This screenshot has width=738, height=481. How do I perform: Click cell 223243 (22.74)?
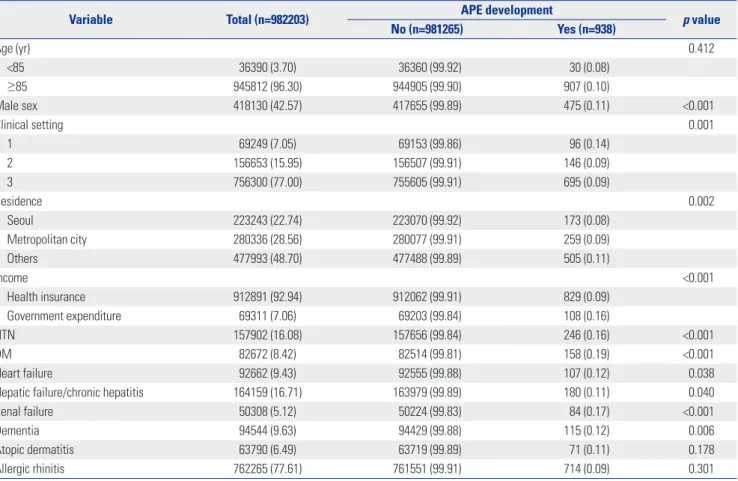267,221
